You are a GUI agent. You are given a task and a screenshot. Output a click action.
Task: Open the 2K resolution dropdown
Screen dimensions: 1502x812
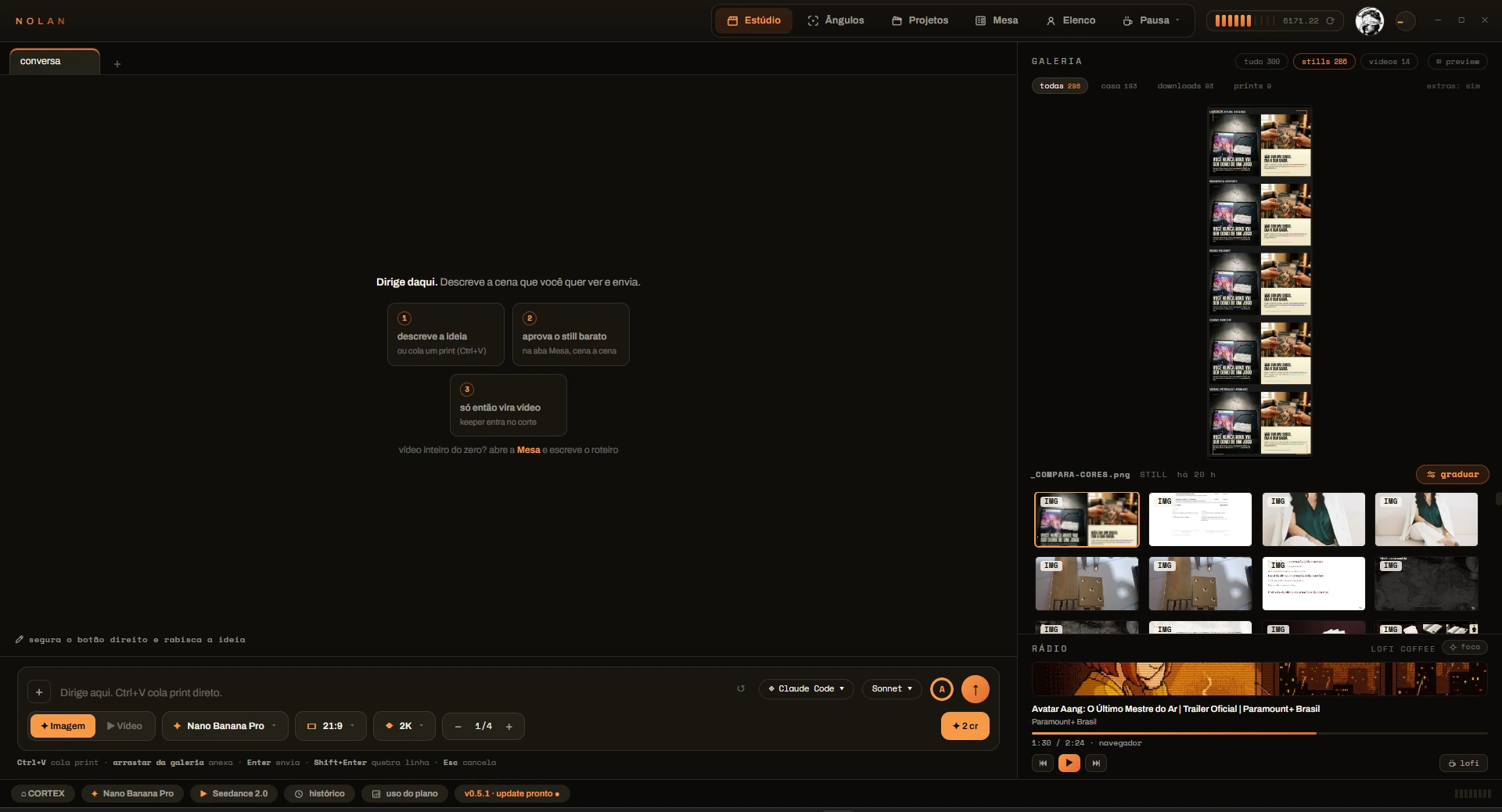[x=404, y=726]
